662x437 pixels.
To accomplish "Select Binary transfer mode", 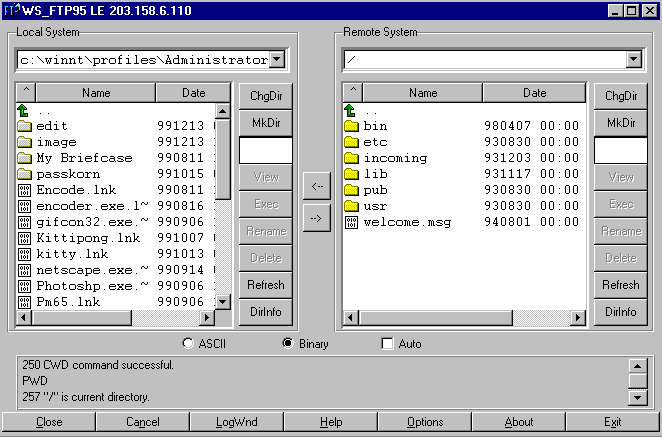I will tap(288, 343).
